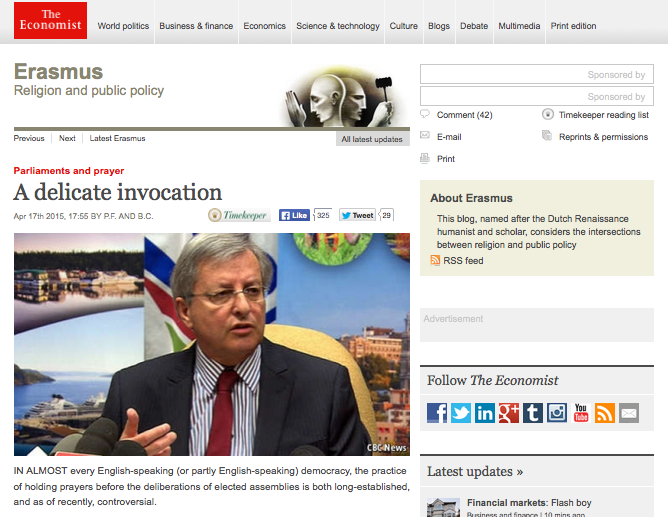This screenshot has height=517, width=668.
Task: Click The Economist logo
Action: coord(51,20)
